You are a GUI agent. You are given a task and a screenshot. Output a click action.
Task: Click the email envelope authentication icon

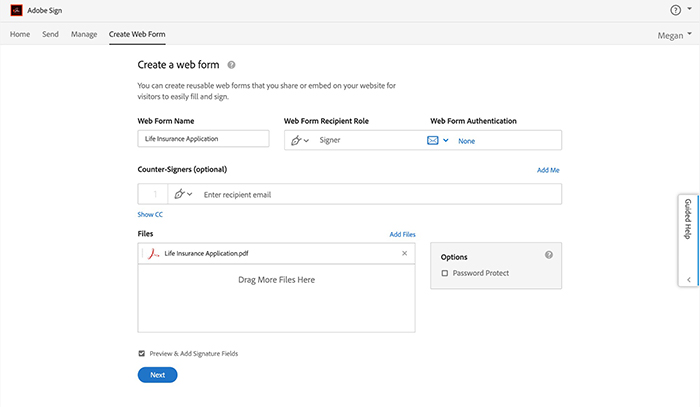click(433, 141)
